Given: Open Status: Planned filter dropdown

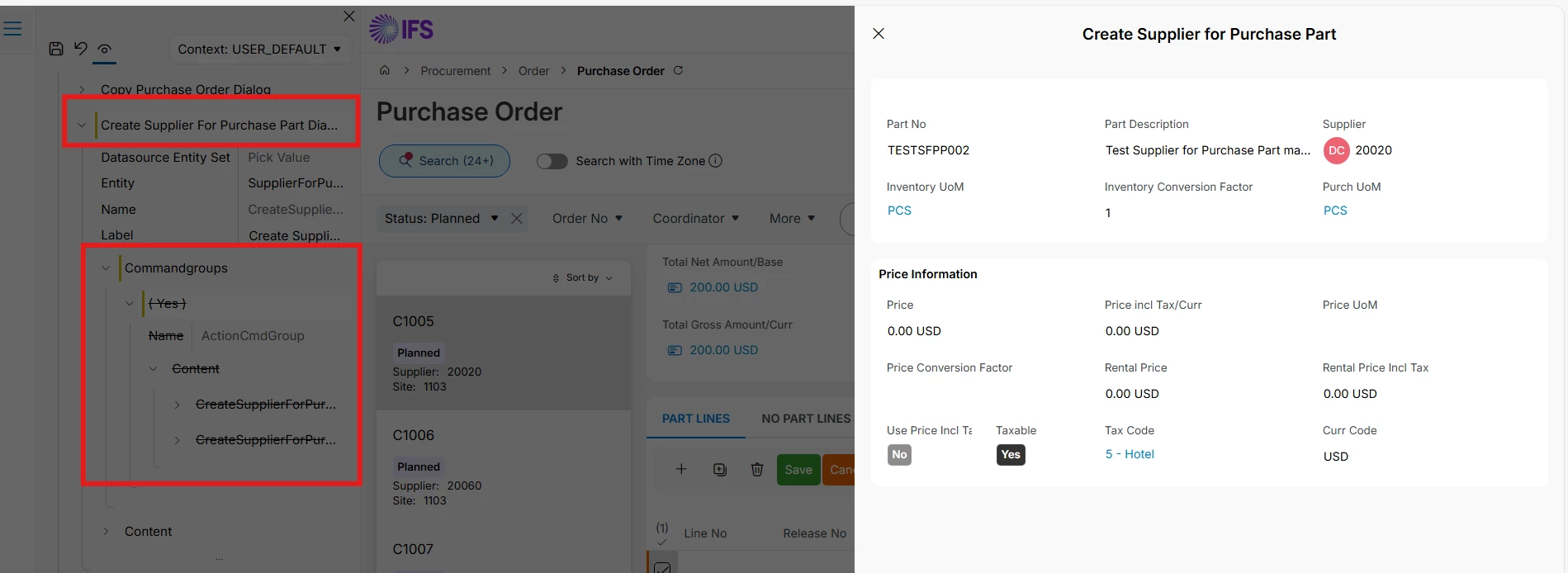Looking at the screenshot, I should click(x=441, y=218).
